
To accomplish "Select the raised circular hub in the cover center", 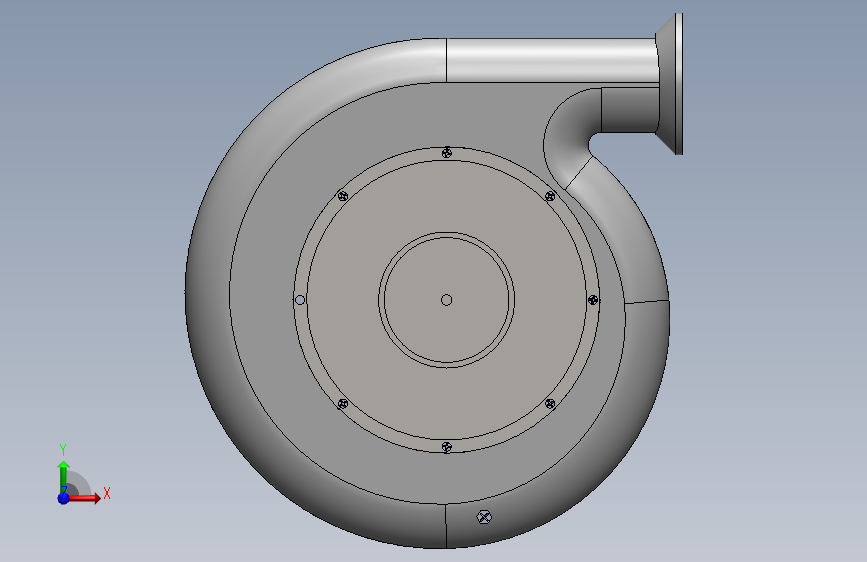I will tap(447, 300).
